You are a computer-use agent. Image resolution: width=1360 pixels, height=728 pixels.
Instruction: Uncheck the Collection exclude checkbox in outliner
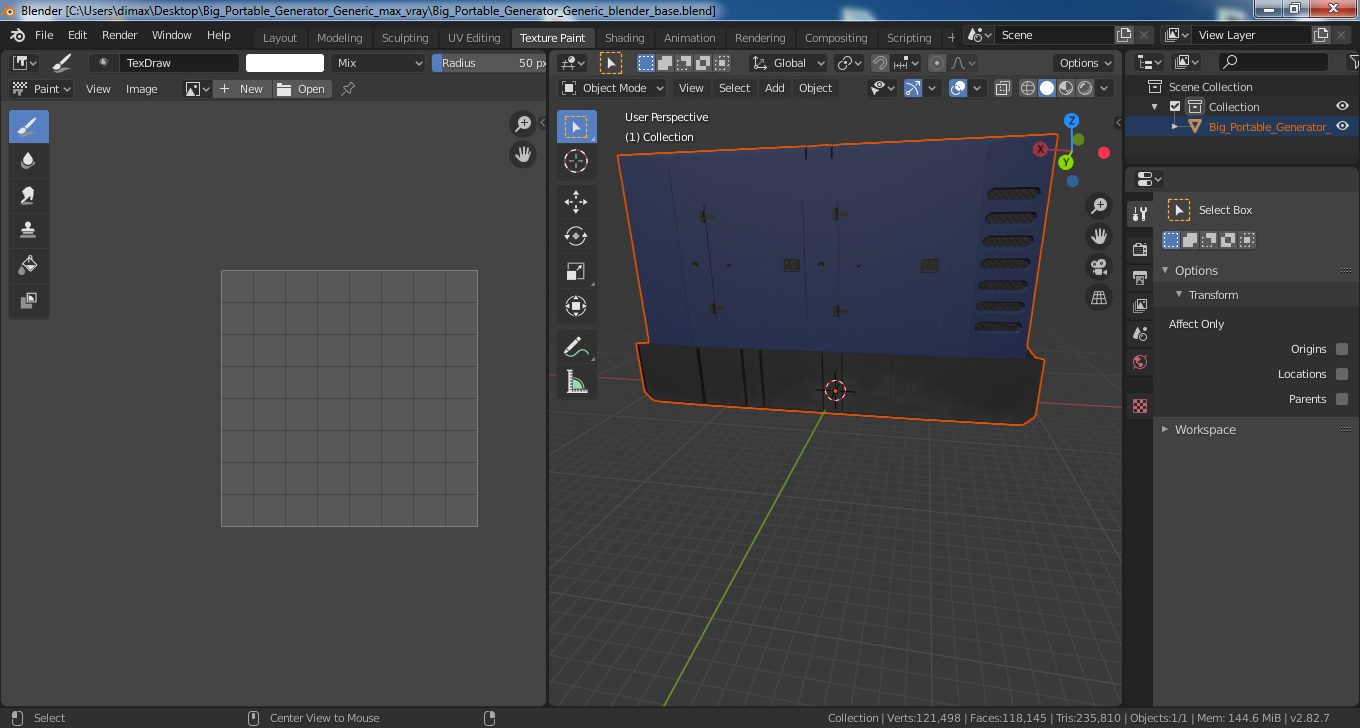(x=1175, y=107)
